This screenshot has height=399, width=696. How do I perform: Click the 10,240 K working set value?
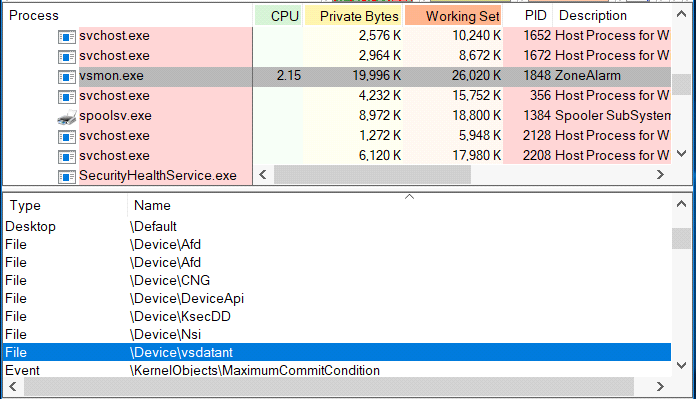point(477,36)
